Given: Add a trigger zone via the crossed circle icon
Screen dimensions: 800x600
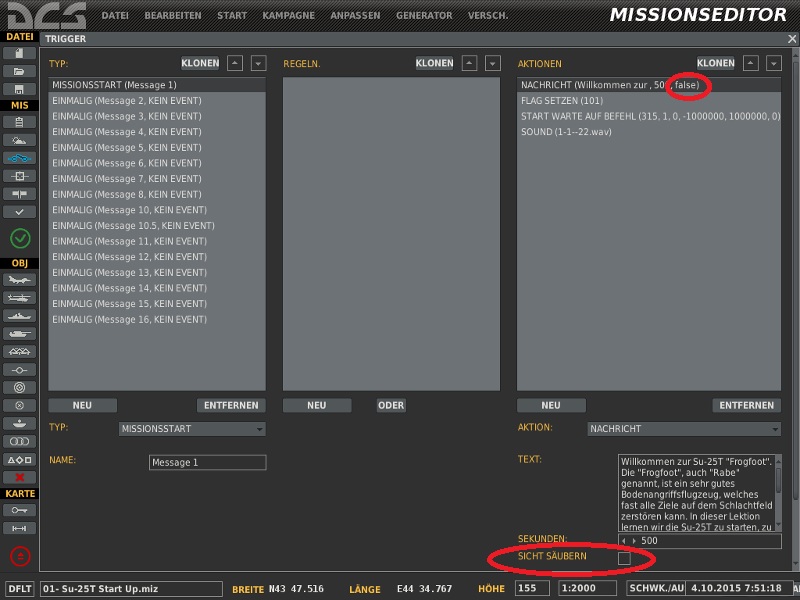Looking at the screenshot, I should 19,406.
